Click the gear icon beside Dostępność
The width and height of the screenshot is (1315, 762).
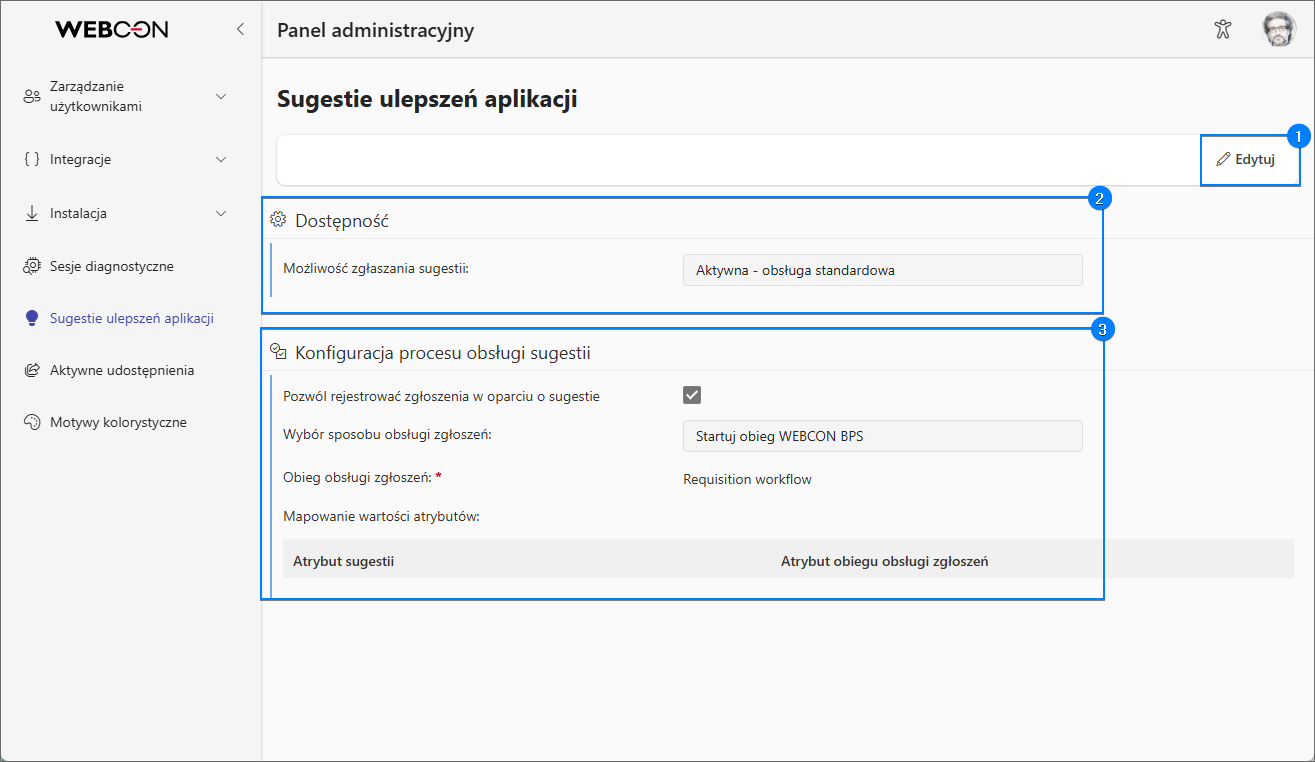pos(279,220)
